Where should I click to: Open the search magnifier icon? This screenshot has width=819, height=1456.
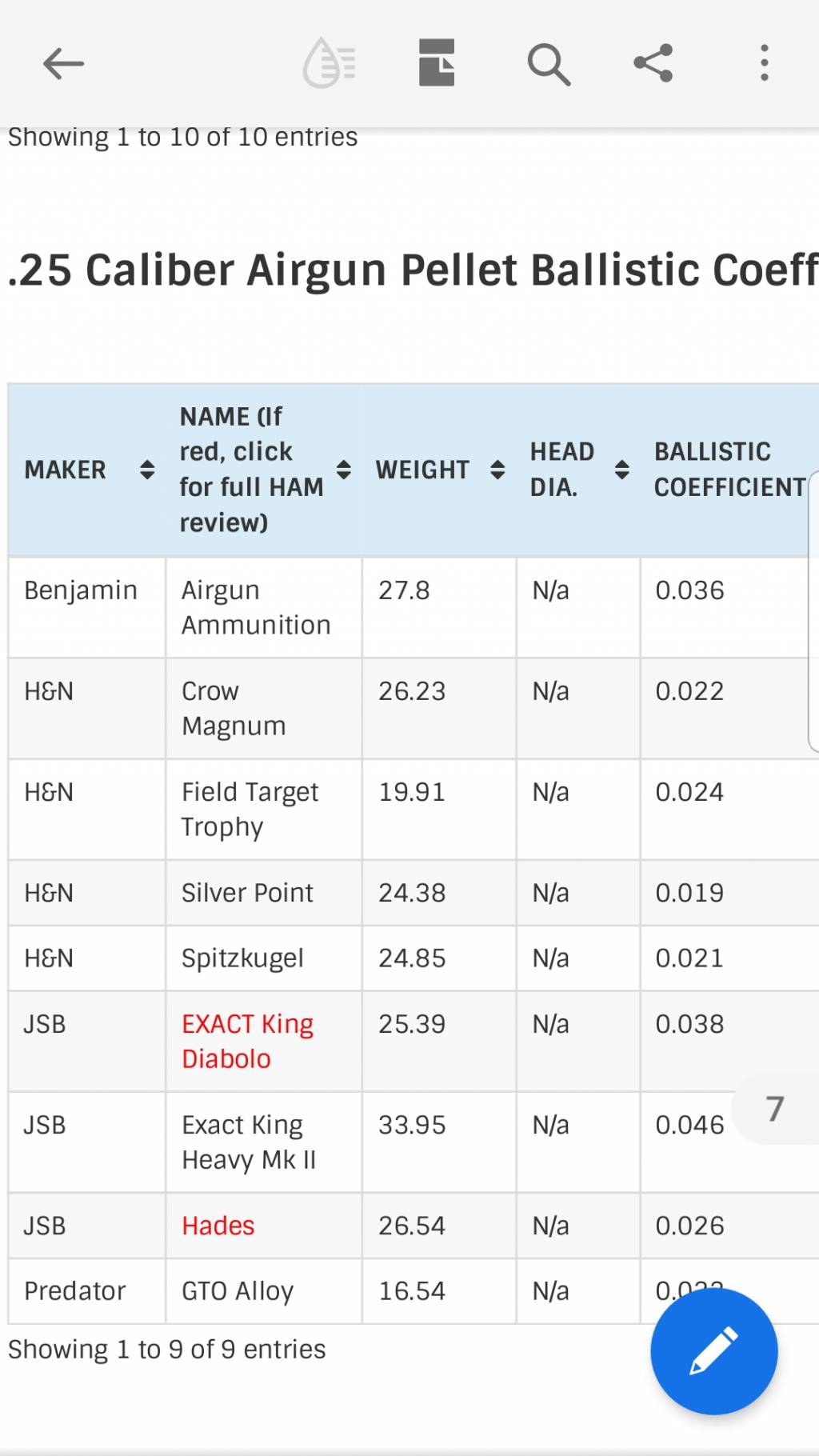(x=549, y=64)
